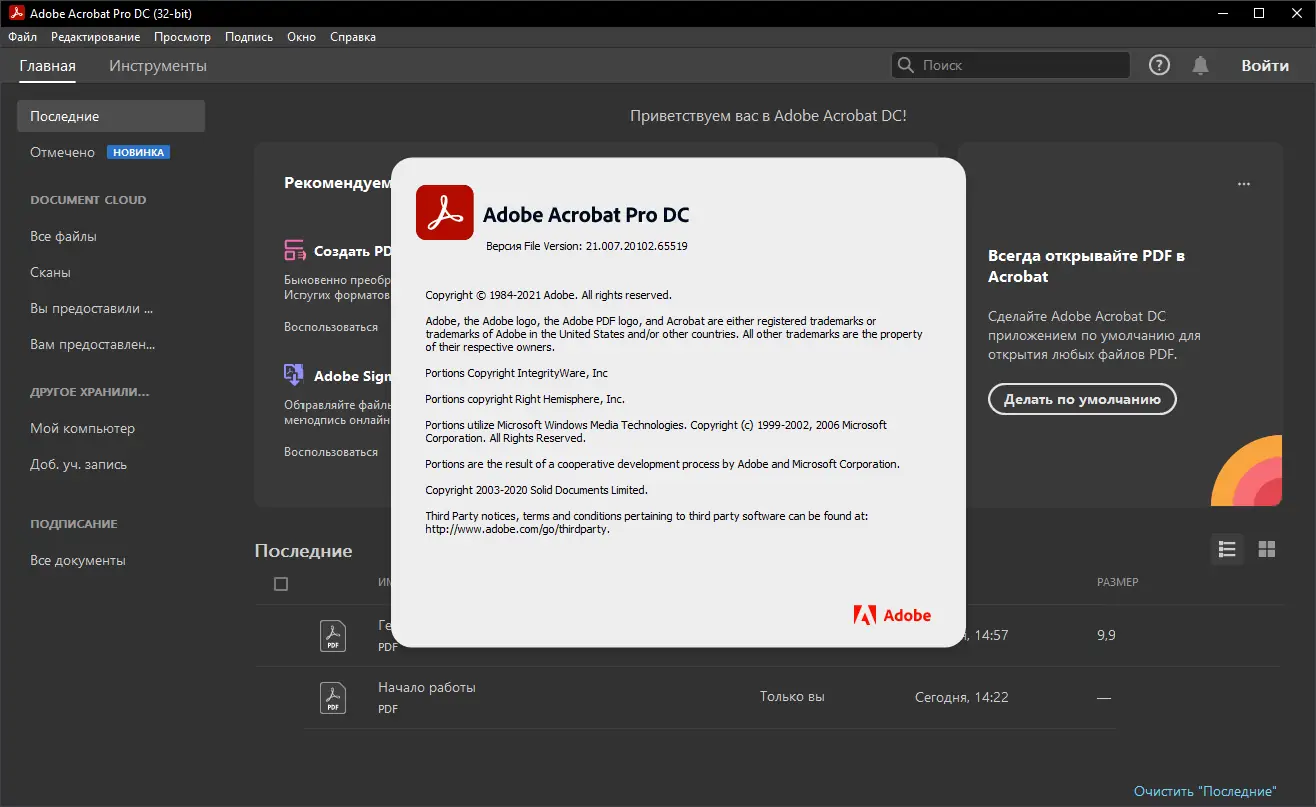Click the Приветствуем вас в Adobe Acrobat DC! heading
Image resolution: width=1316 pixels, height=807 pixels.
click(x=768, y=116)
